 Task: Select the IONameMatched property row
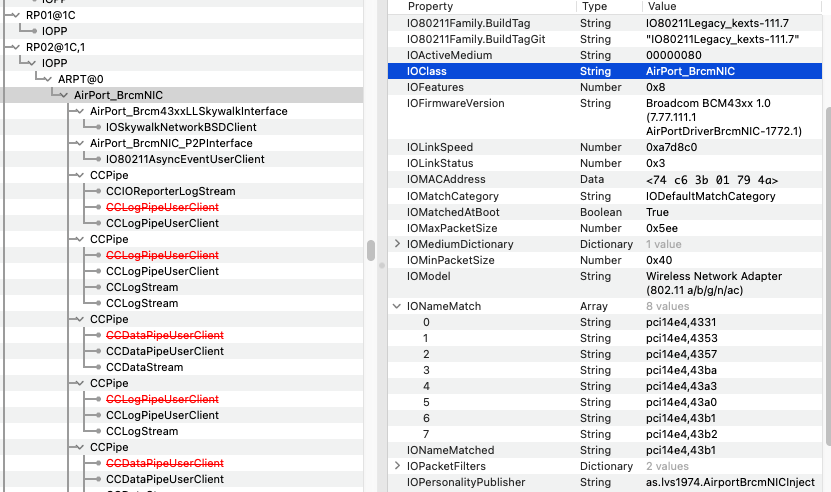click(x=605, y=450)
